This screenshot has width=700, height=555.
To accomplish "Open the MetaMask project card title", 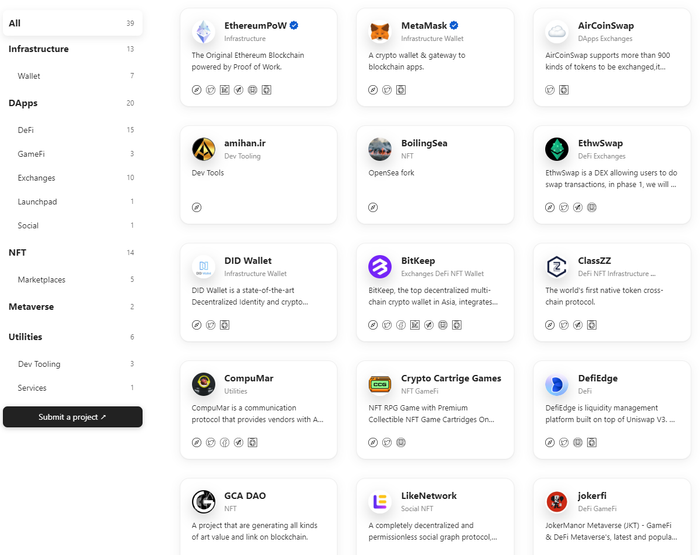I will 424,26.
